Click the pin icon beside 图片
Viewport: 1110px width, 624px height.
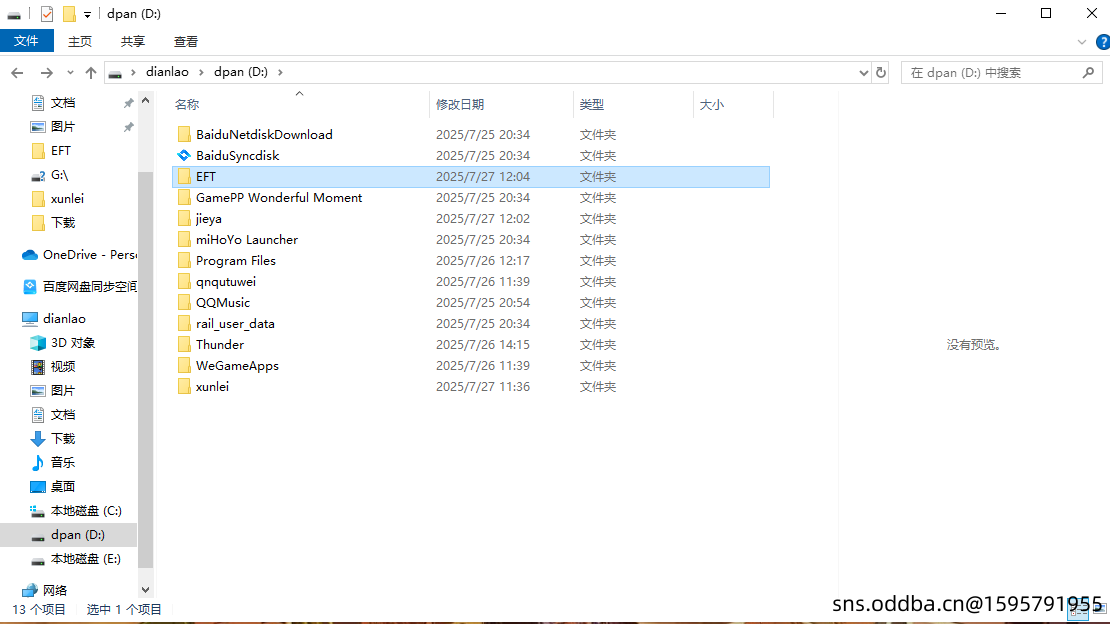[x=128, y=127]
